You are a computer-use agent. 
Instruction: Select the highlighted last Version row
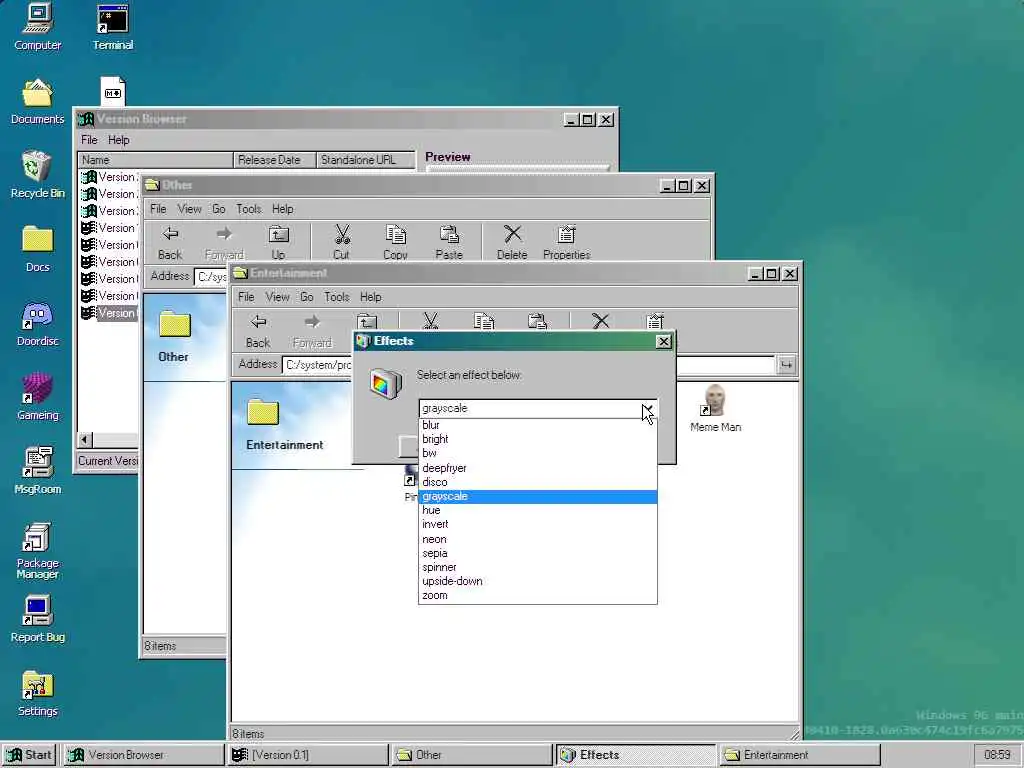pos(108,313)
